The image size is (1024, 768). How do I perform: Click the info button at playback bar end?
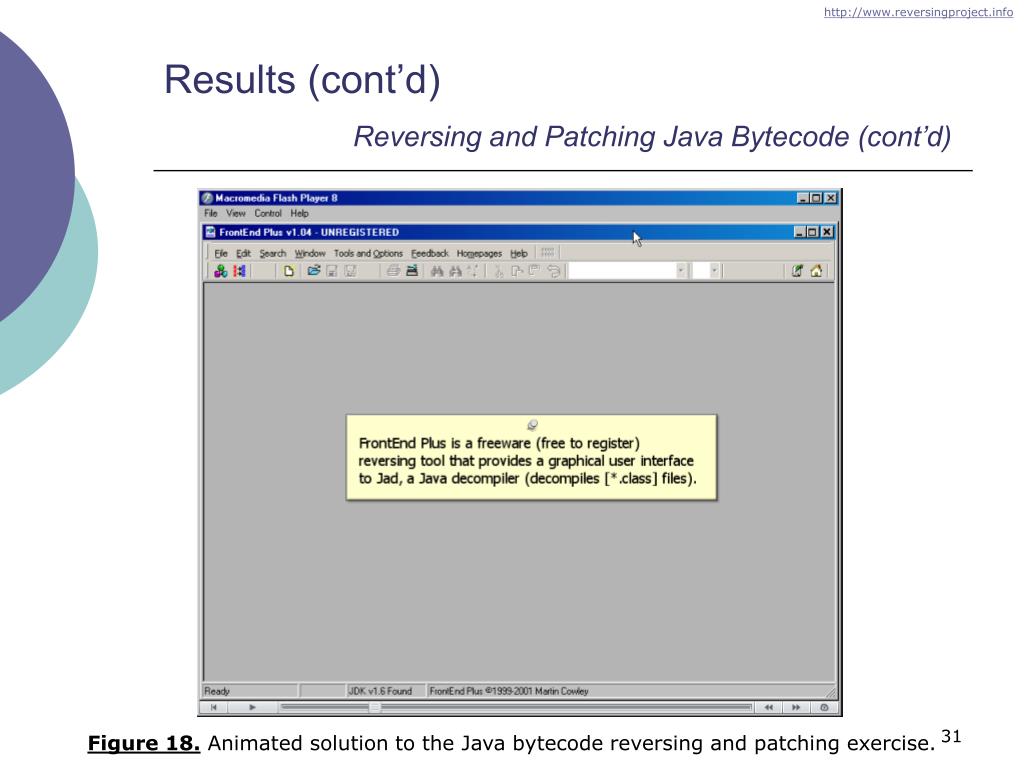click(x=824, y=707)
